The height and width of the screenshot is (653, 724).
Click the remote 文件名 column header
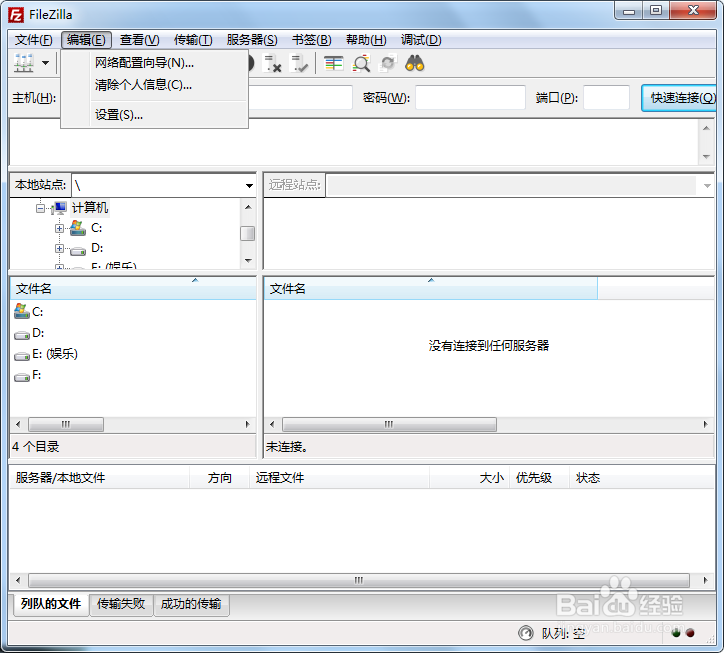coord(430,289)
